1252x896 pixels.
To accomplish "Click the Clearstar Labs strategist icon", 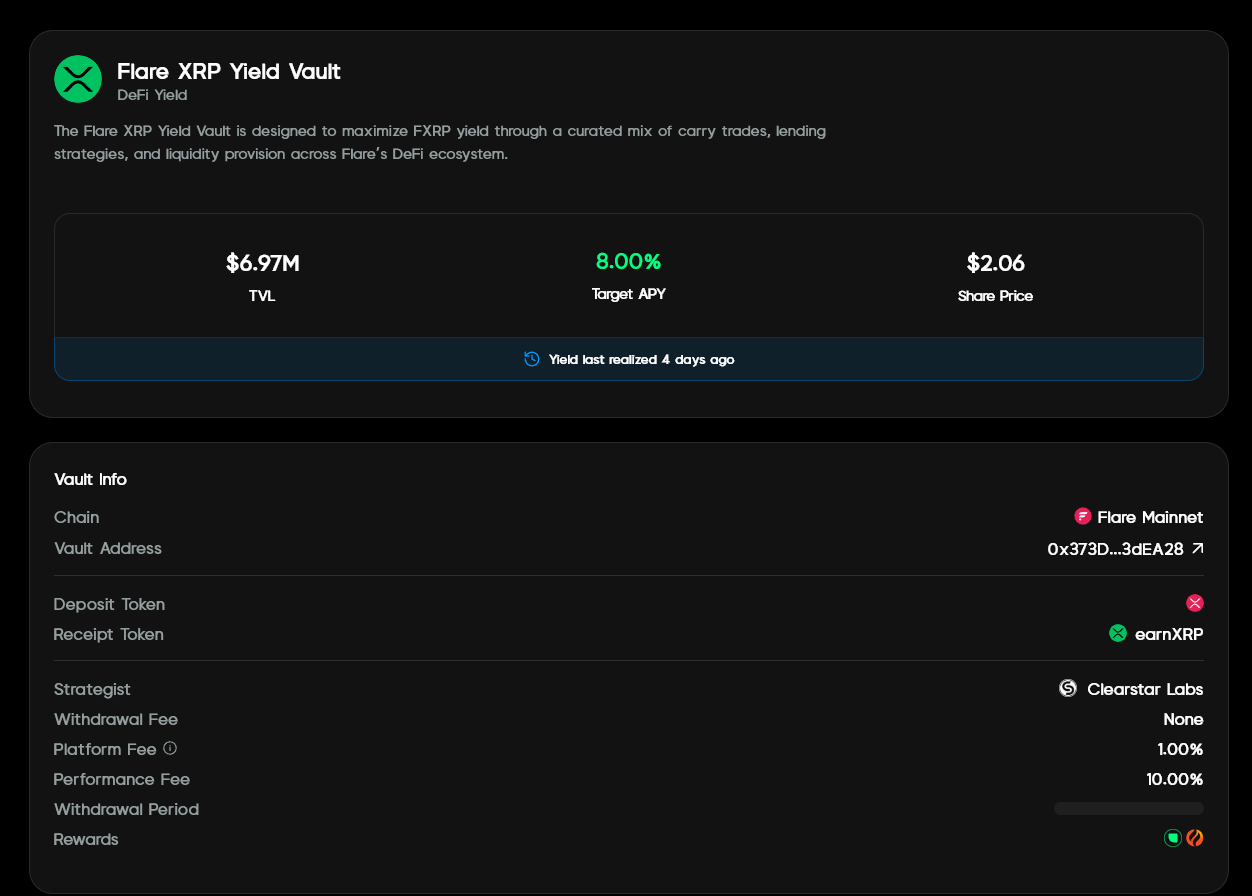I will pos(1066,688).
